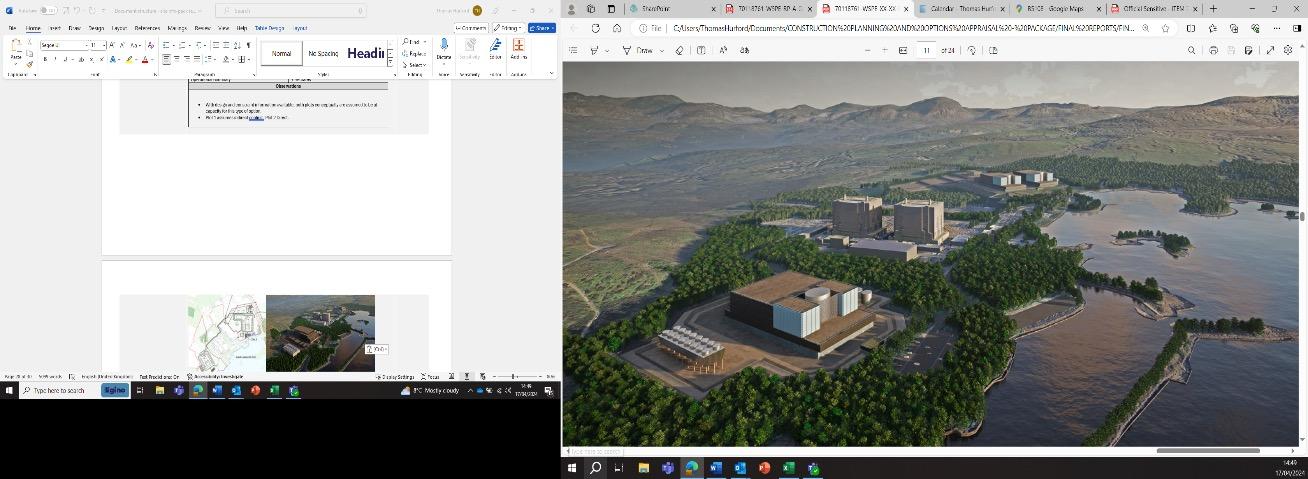Toggle Show/Hide paragraph marks
The image size is (1308, 479).
(248, 45)
